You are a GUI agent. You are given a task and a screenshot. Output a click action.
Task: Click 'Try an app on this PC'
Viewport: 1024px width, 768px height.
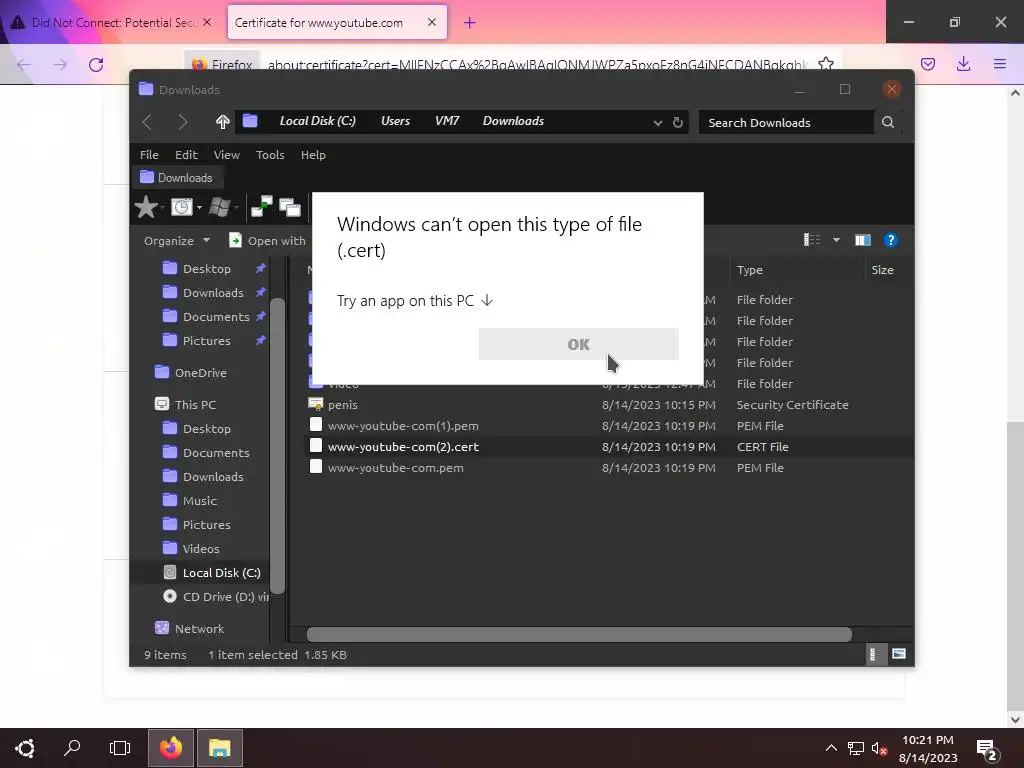coord(415,301)
